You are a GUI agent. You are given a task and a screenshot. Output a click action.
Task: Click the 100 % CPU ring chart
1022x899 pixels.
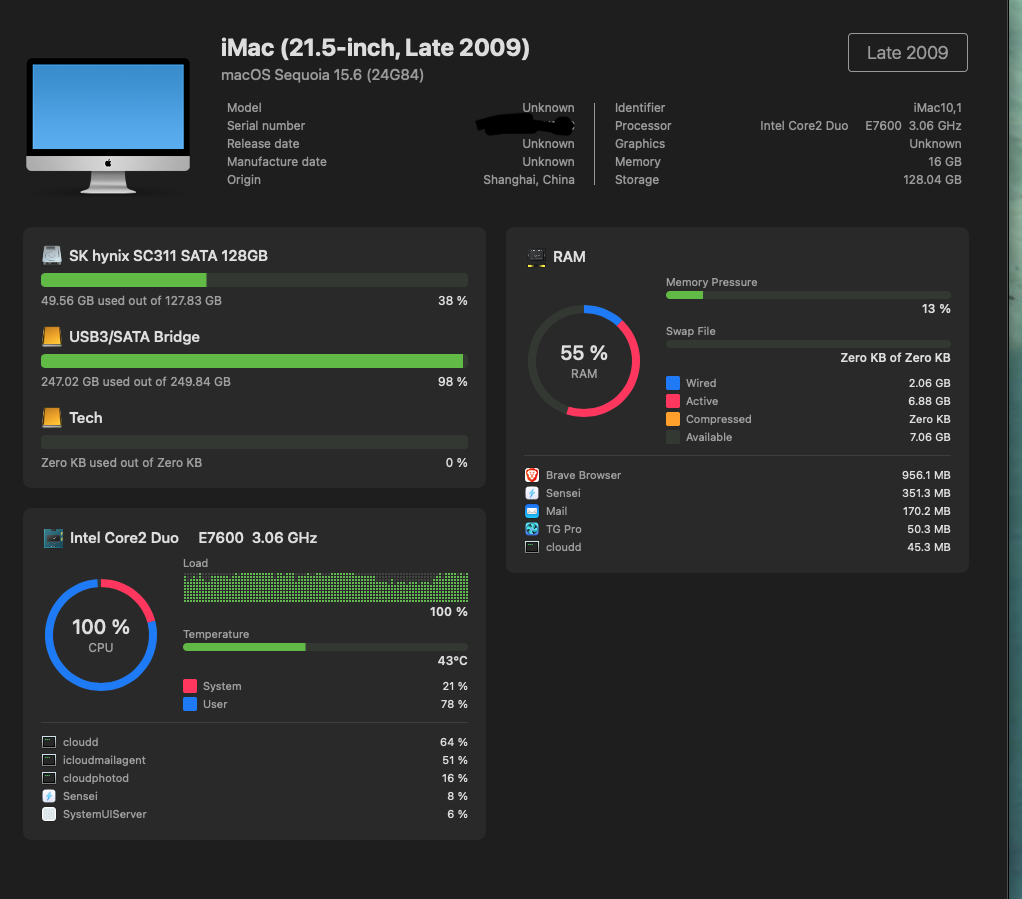(x=101, y=635)
